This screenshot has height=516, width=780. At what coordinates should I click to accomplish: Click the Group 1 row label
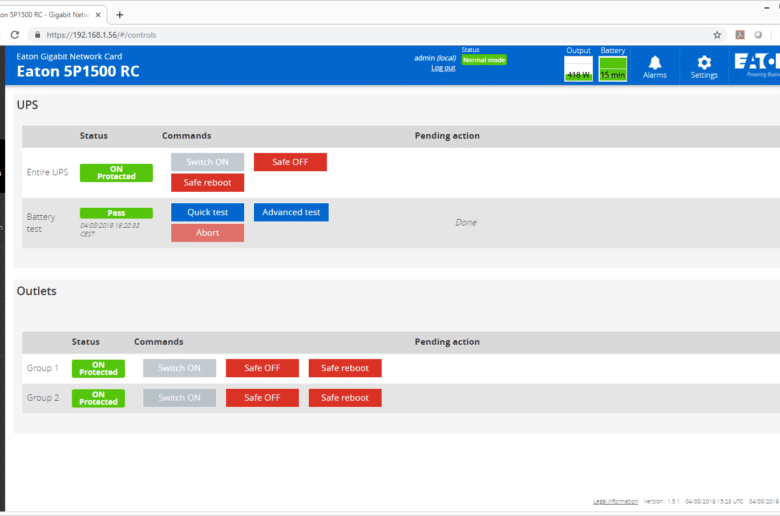coord(43,368)
